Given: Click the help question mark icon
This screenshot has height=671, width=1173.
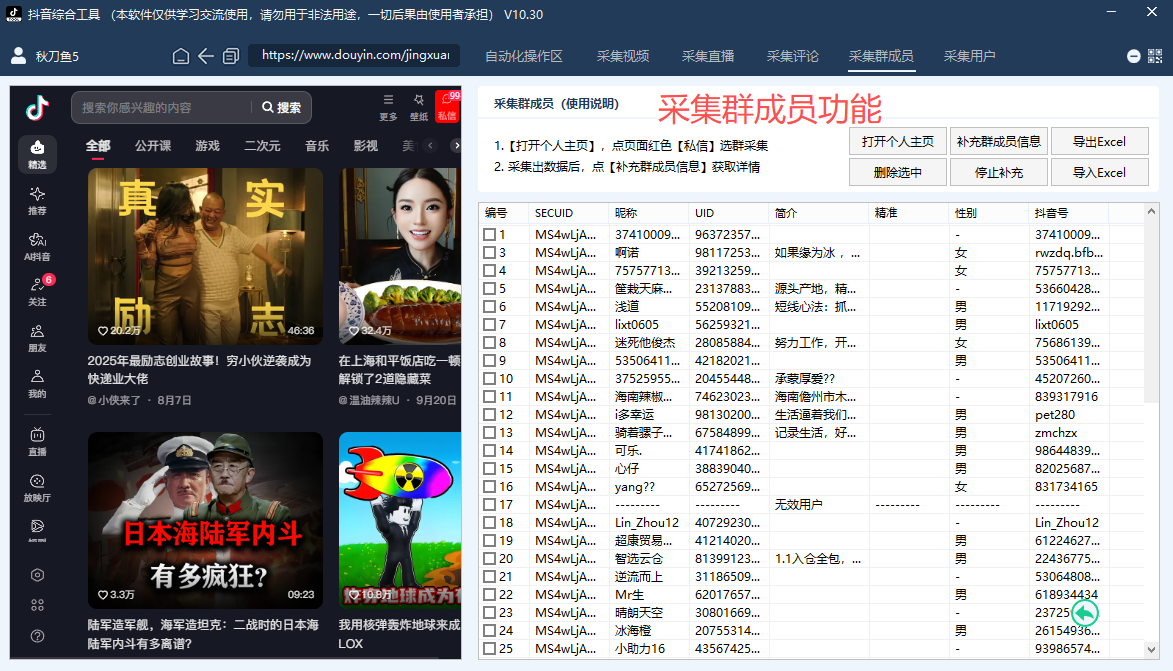Looking at the screenshot, I should coord(37,636).
